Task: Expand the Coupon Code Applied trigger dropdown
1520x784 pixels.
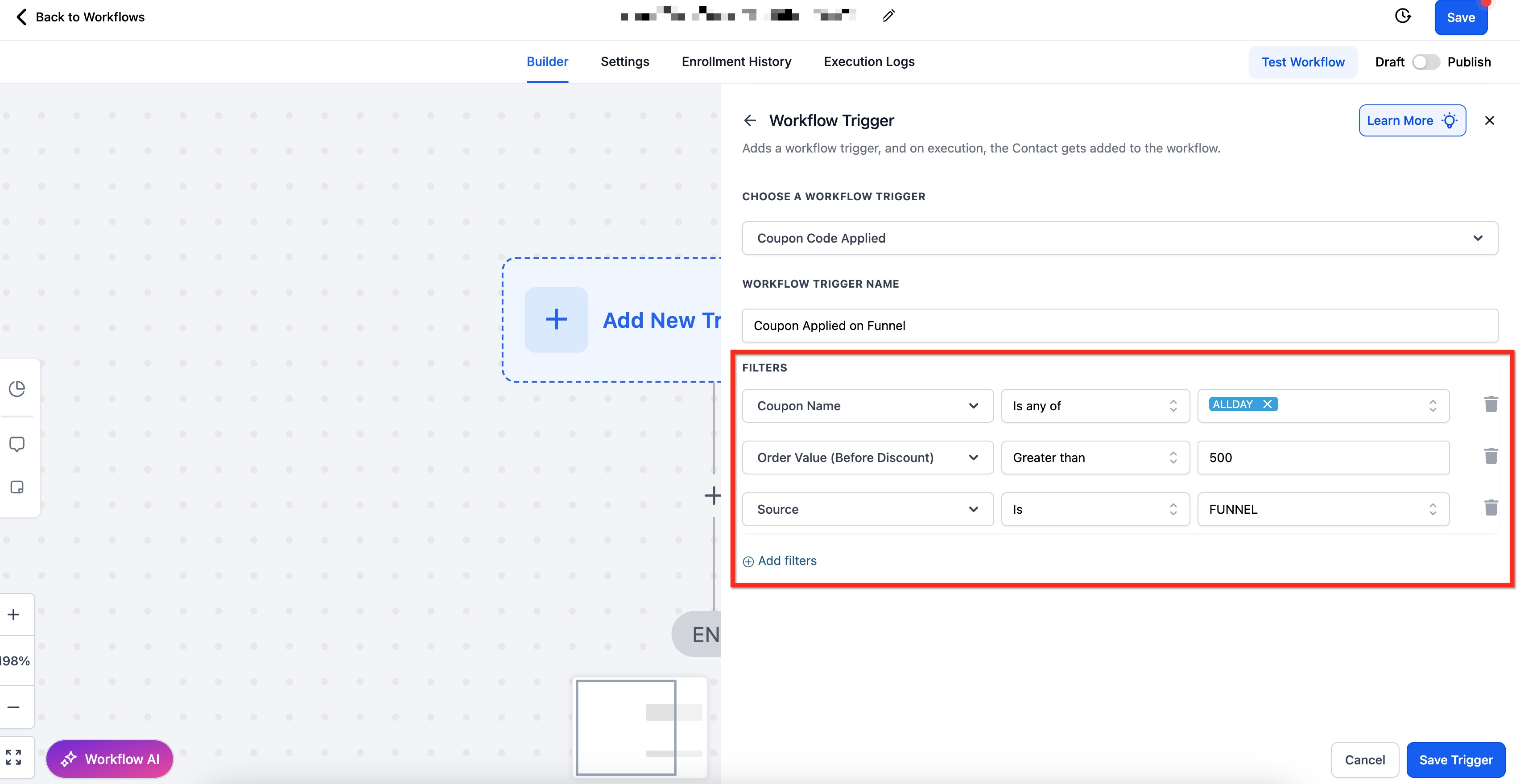Action: tap(1119, 238)
